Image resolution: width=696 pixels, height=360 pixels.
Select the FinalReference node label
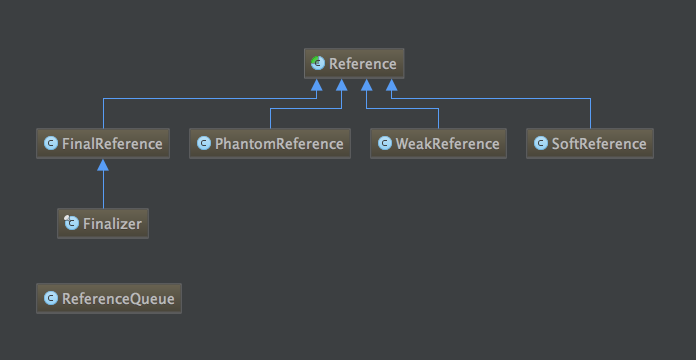(112, 144)
